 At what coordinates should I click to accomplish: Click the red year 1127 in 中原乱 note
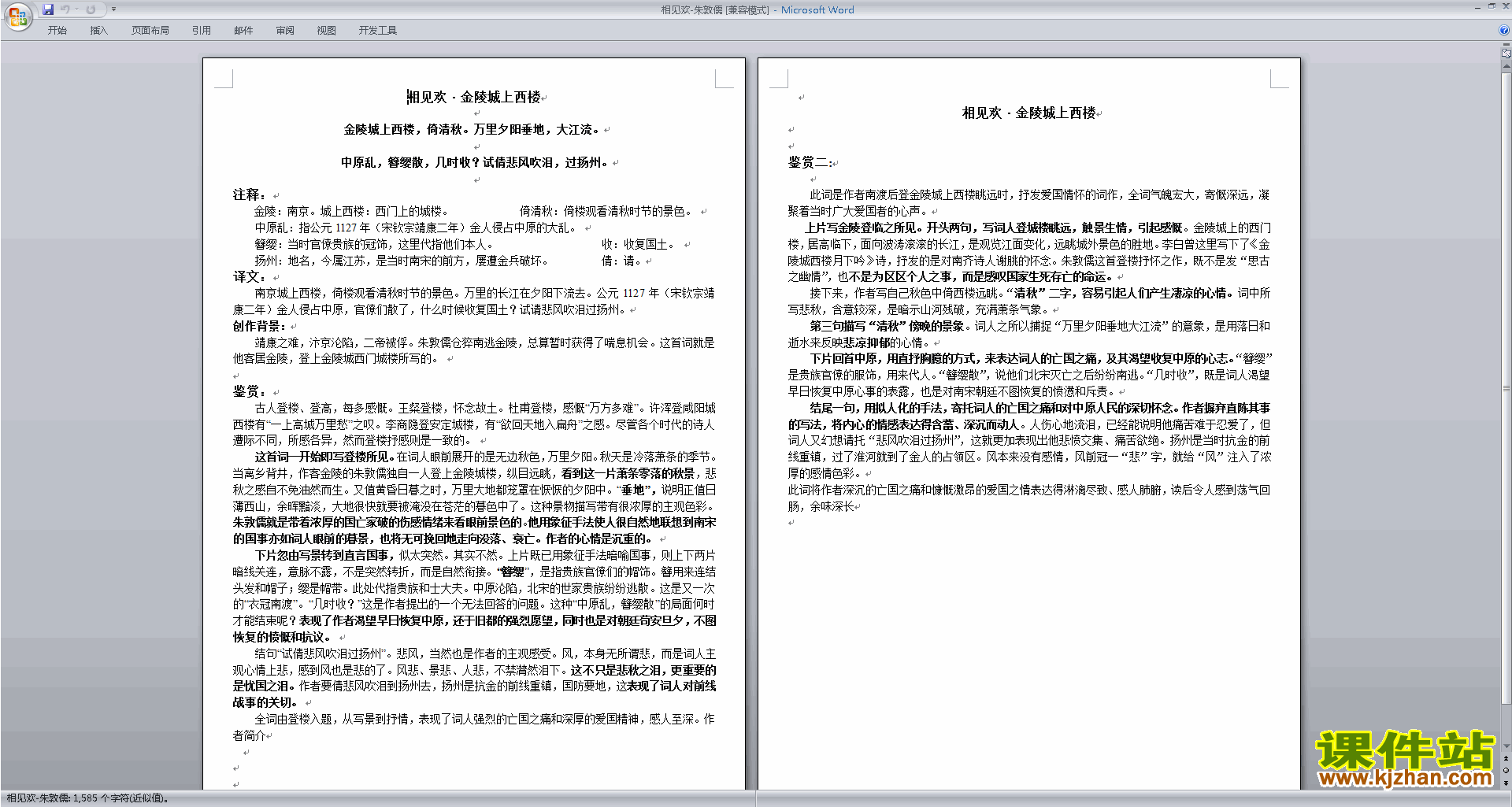pos(346,228)
